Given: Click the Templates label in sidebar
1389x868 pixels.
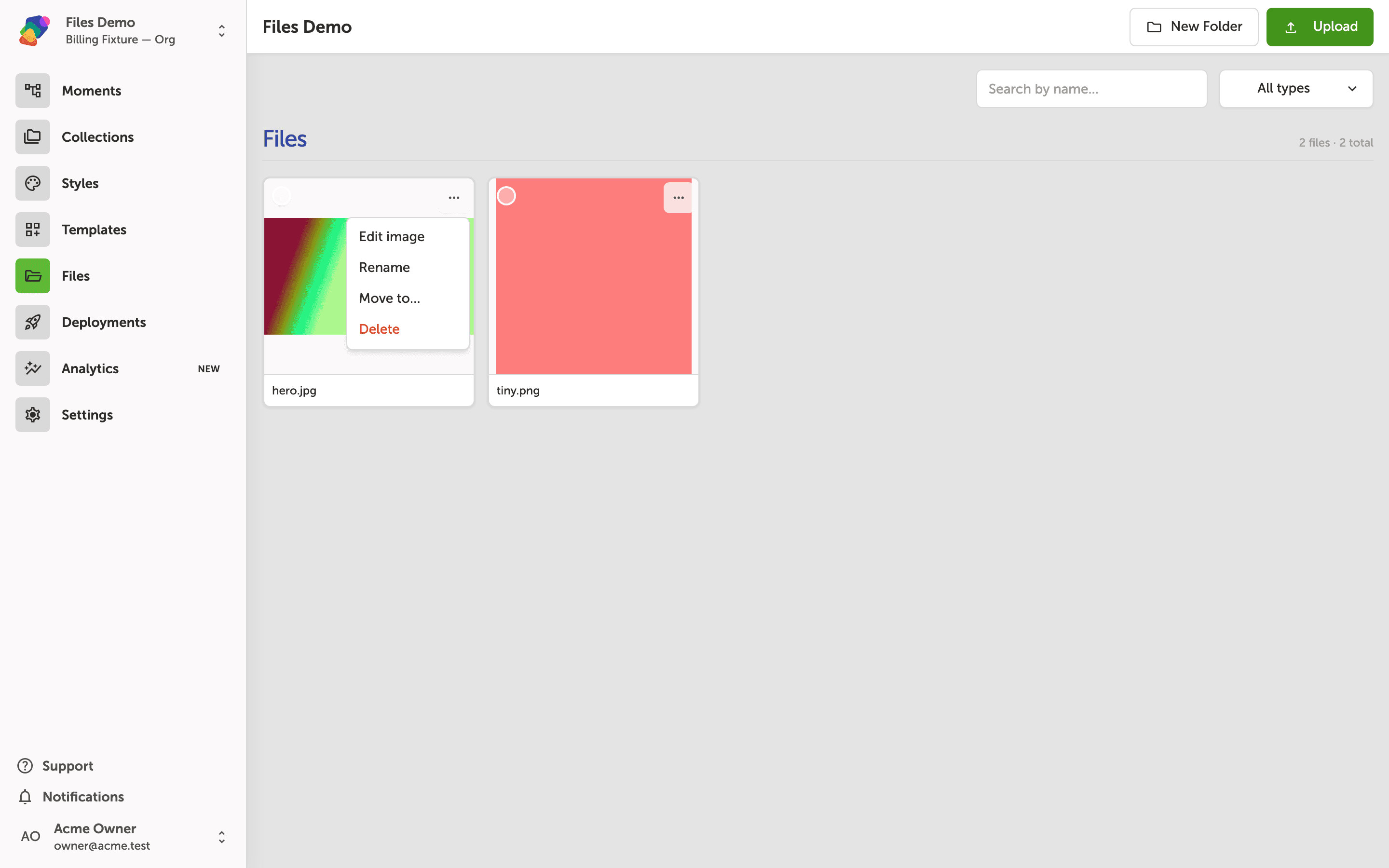Looking at the screenshot, I should point(94,230).
